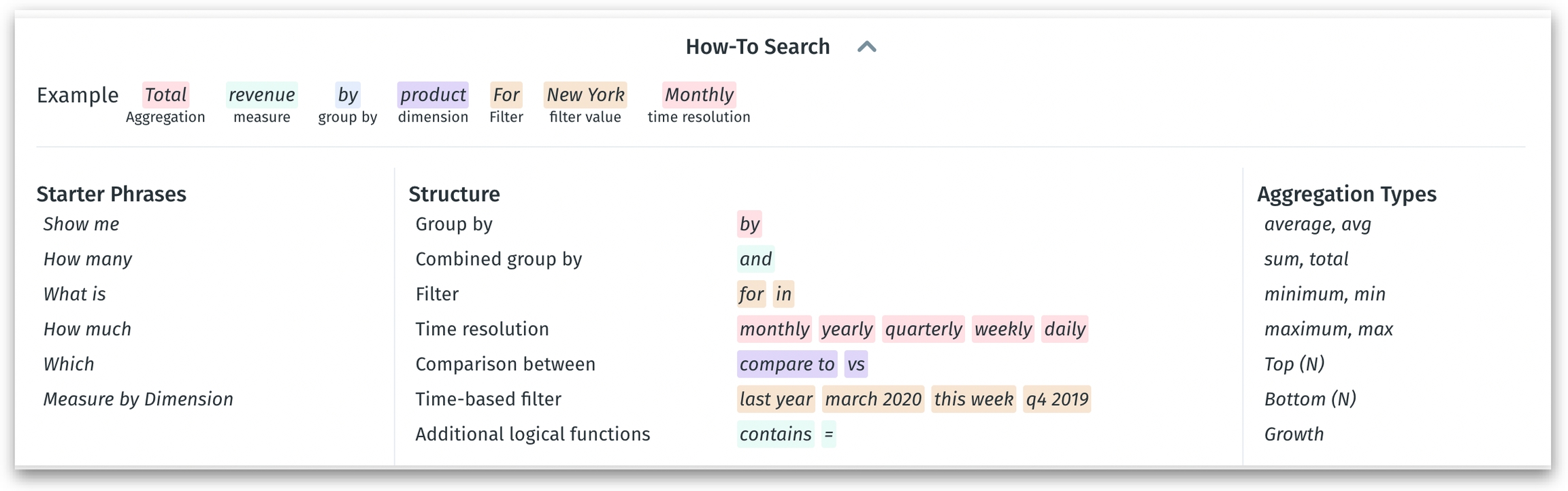Click the 'Monthly' time resolution example chip
The width and height of the screenshot is (1568, 491).
[x=699, y=95]
